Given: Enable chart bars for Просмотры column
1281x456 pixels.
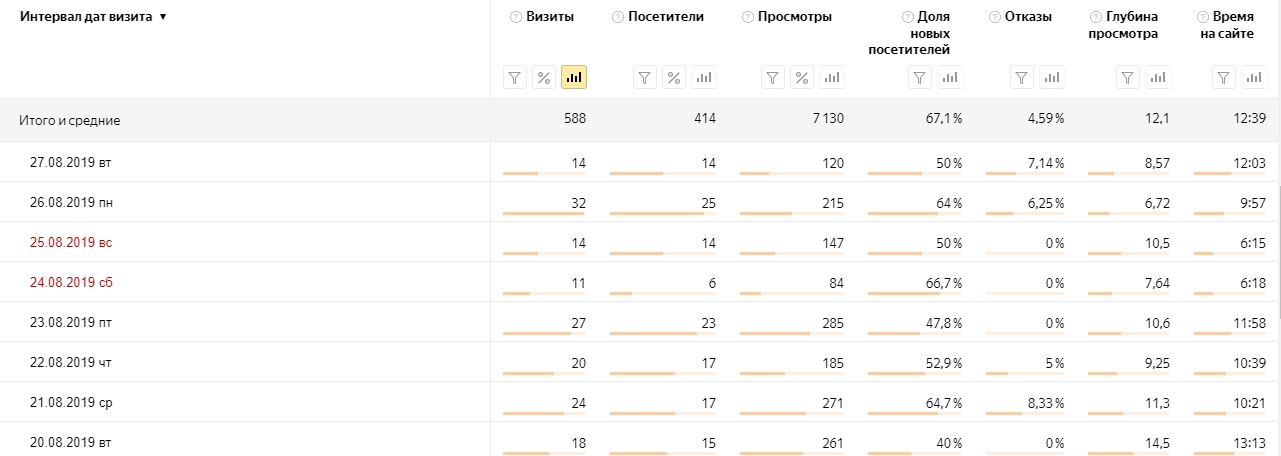Looking at the screenshot, I should tap(832, 78).
